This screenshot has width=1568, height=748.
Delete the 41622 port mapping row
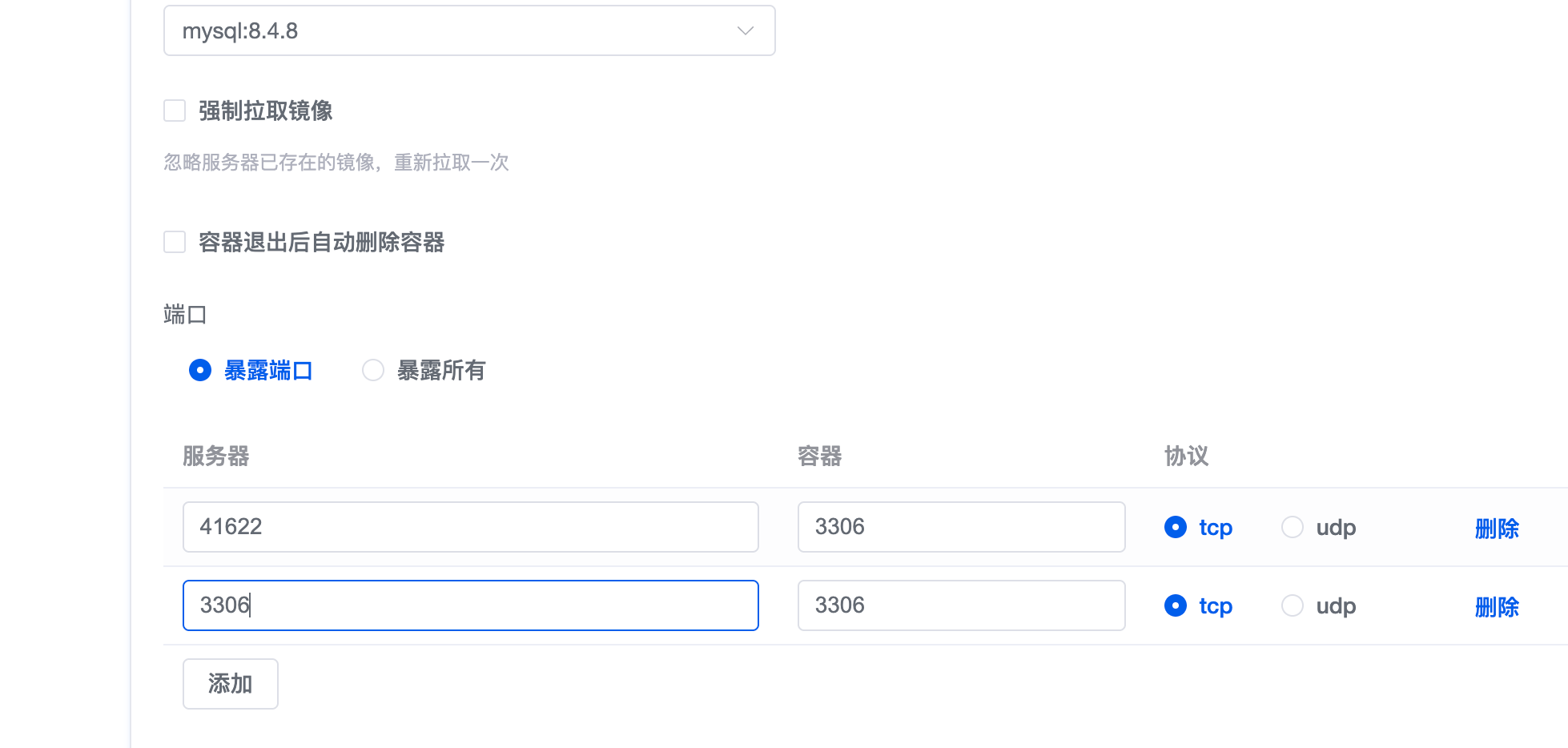click(1497, 529)
